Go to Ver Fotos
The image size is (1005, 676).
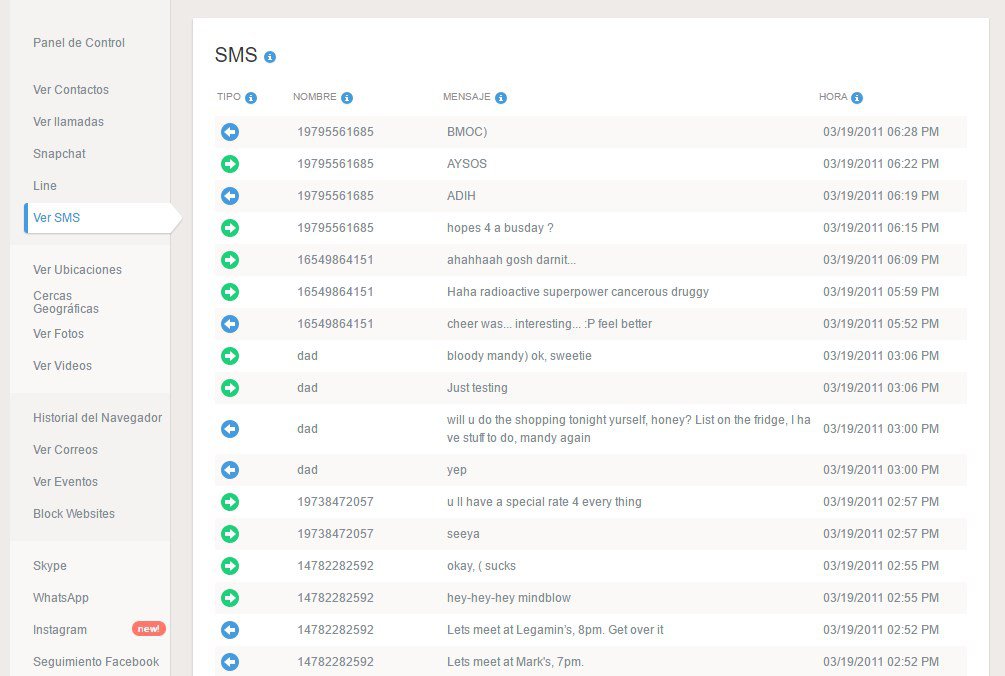(x=58, y=334)
